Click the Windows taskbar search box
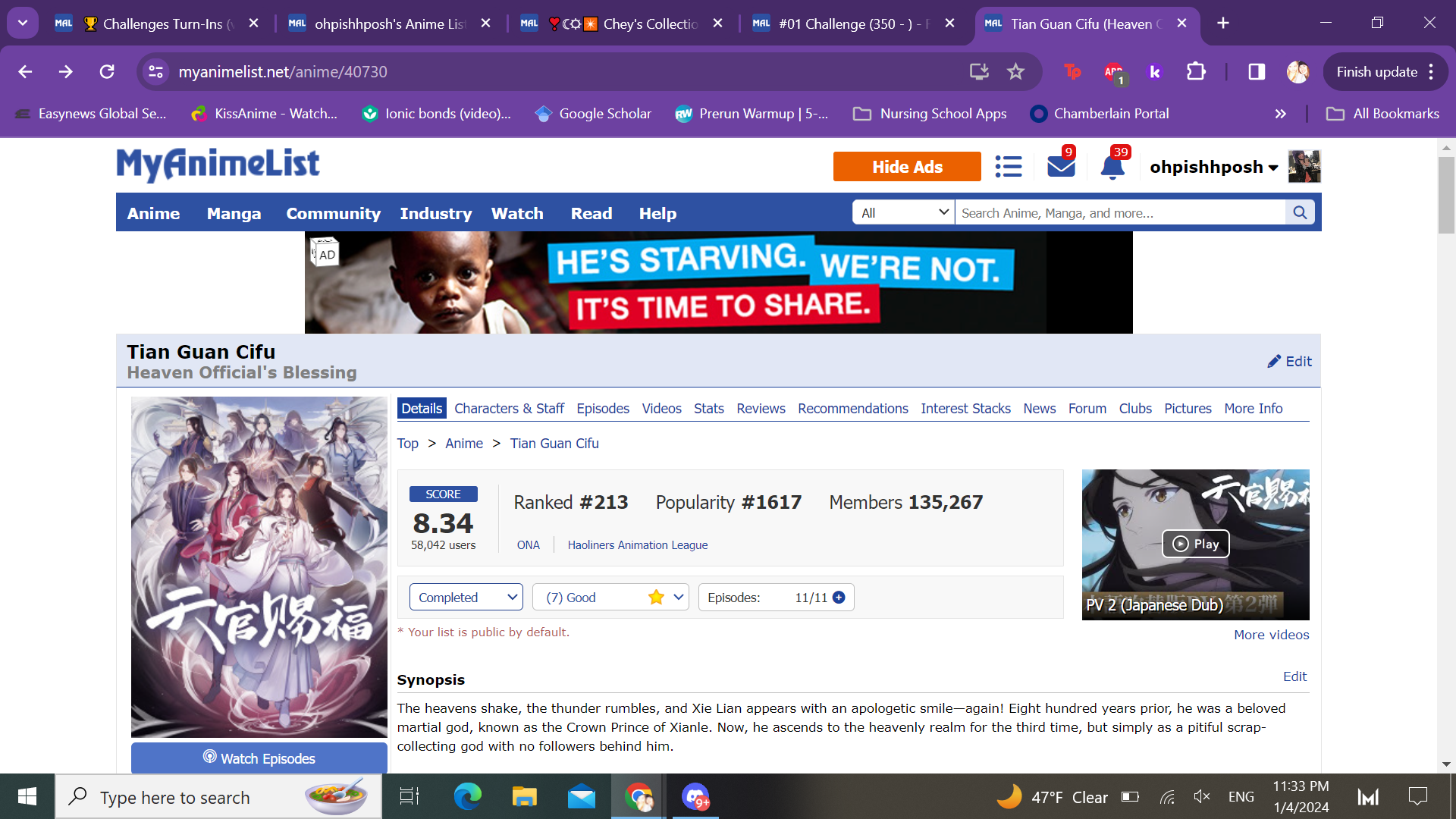This screenshot has width=1456, height=819. click(x=220, y=796)
